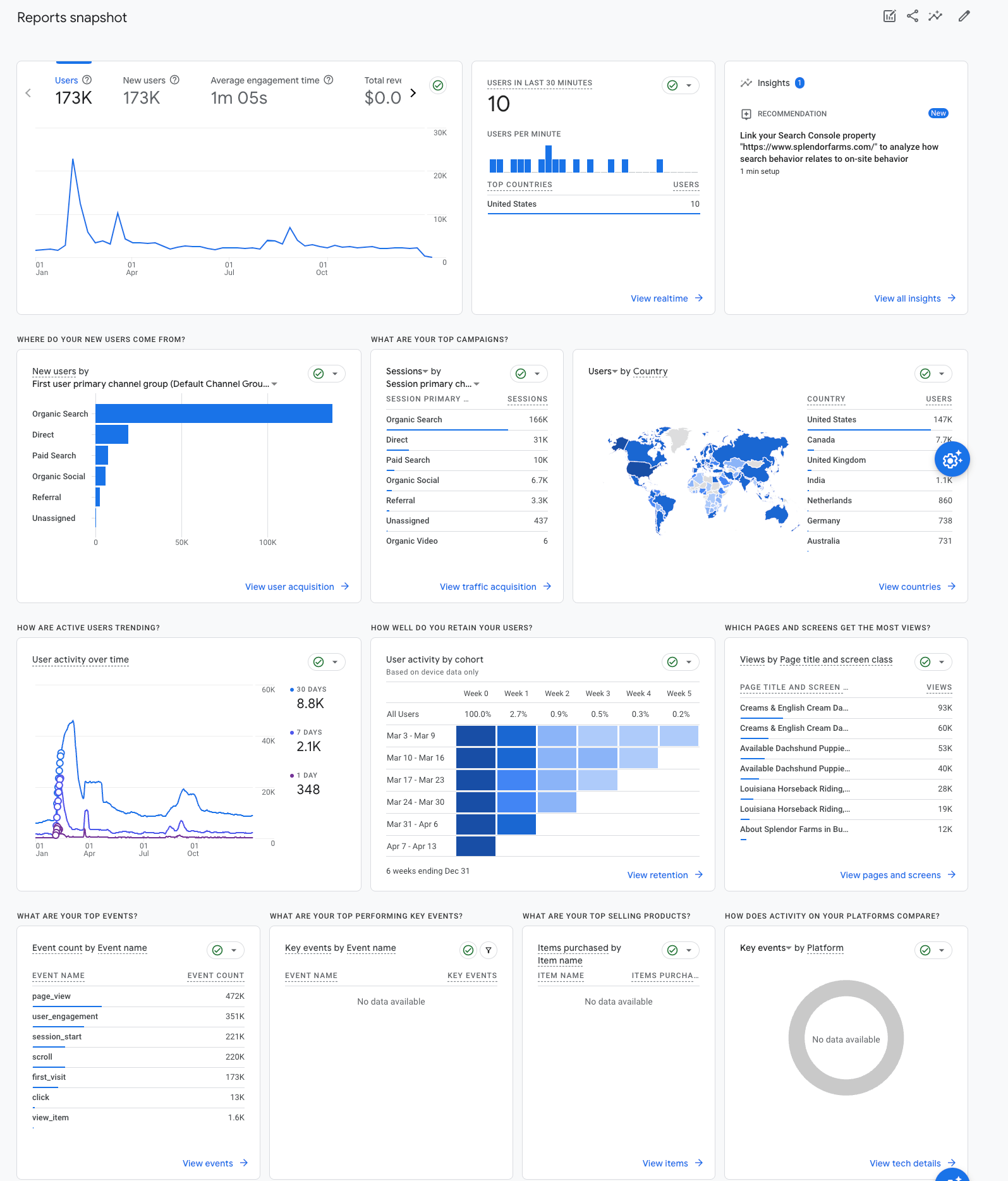Click arrow next to View realtime
This screenshot has width=1008, height=1181.
coord(699,298)
